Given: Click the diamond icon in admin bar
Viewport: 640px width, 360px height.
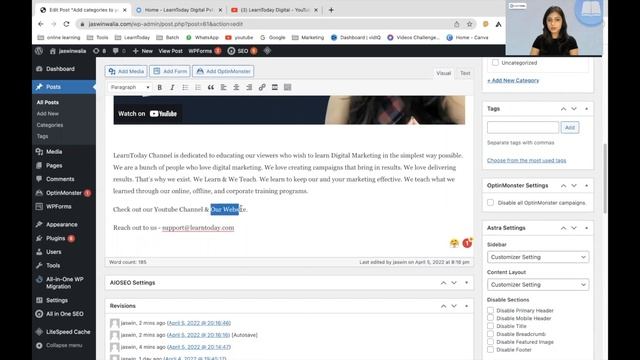Looking at the screenshot, I should point(267,51).
